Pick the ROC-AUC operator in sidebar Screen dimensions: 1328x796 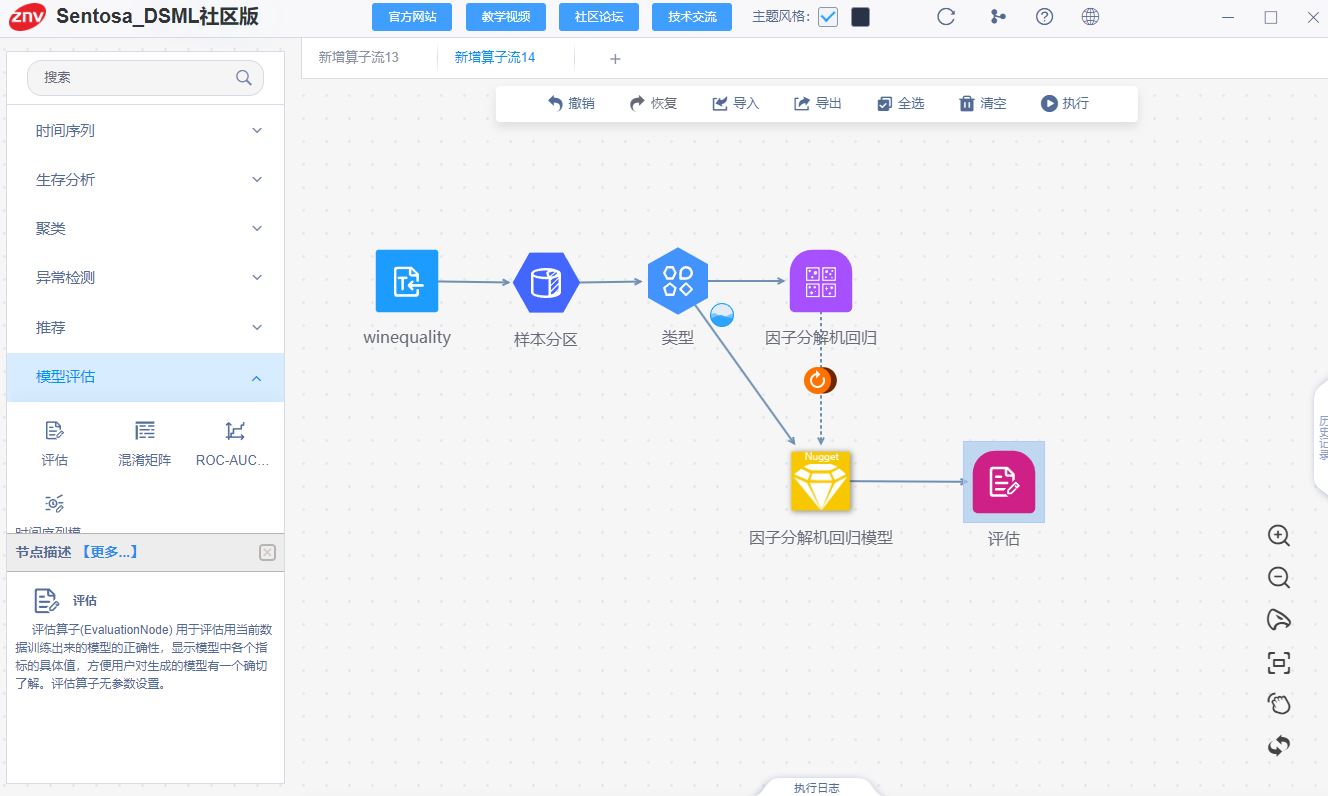[233, 444]
